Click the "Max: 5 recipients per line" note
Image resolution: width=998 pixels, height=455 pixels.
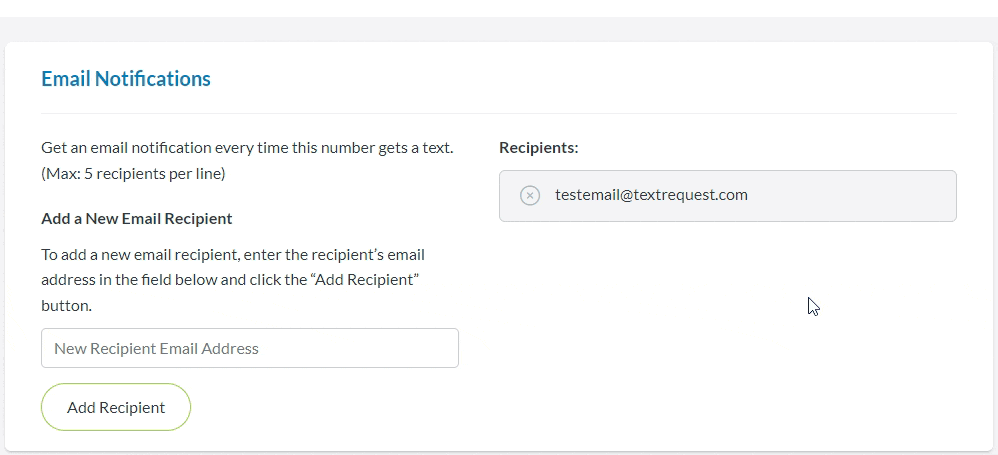pyautogui.click(x=133, y=174)
